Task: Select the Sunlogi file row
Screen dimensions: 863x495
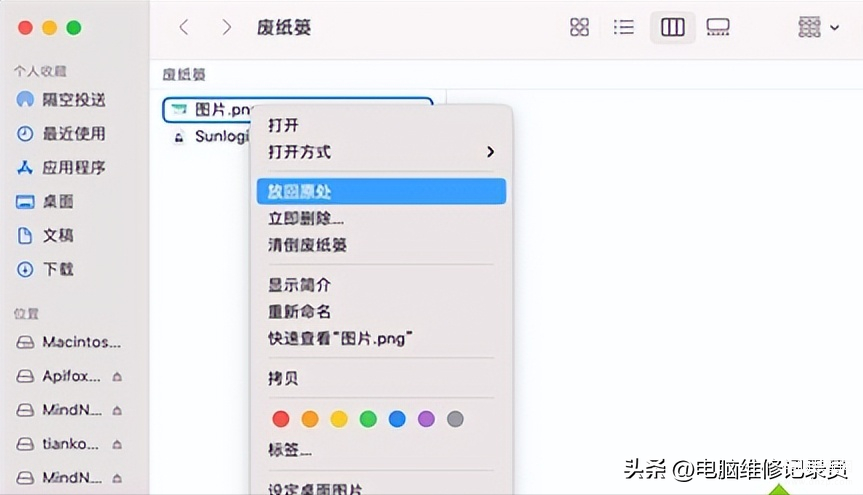Action: 210,136
